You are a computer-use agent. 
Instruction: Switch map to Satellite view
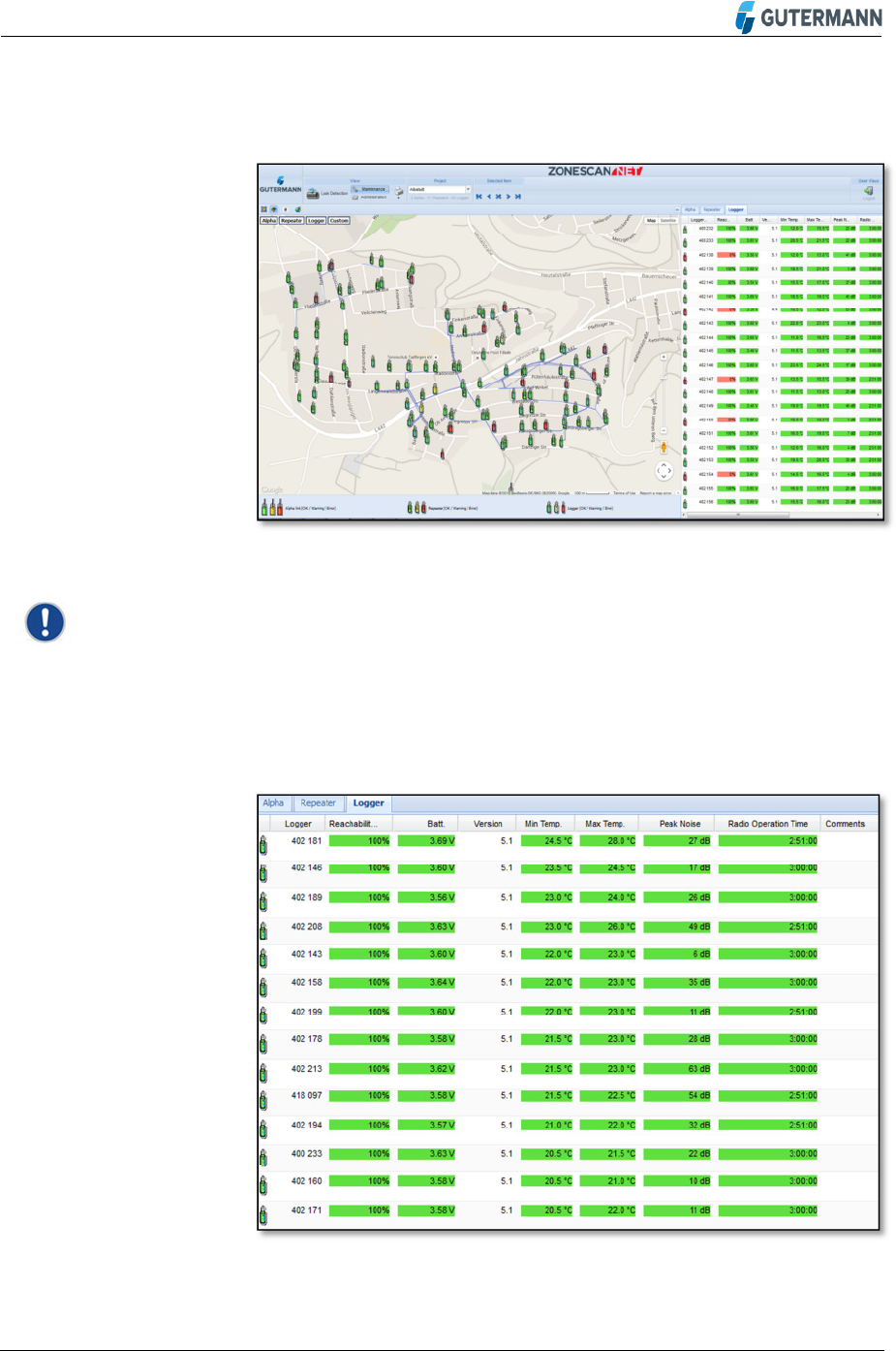(668, 220)
